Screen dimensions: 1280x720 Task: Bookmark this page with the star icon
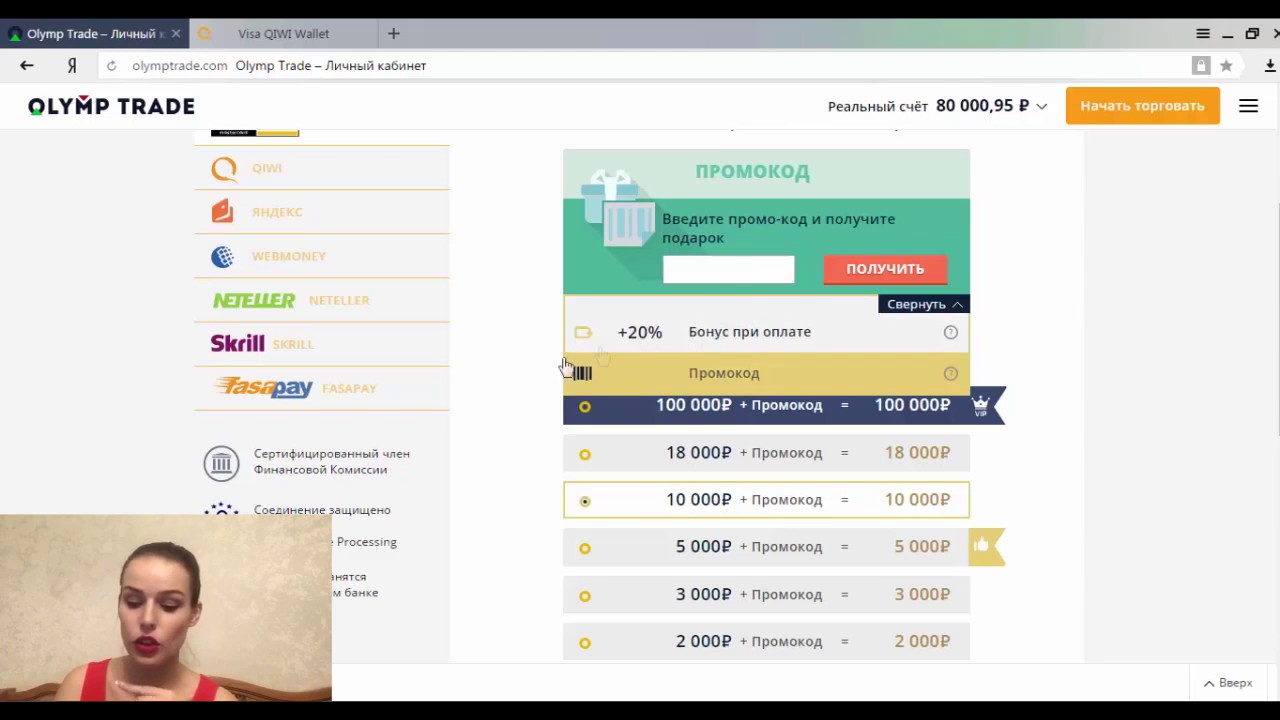click(x=1226, y=66)
